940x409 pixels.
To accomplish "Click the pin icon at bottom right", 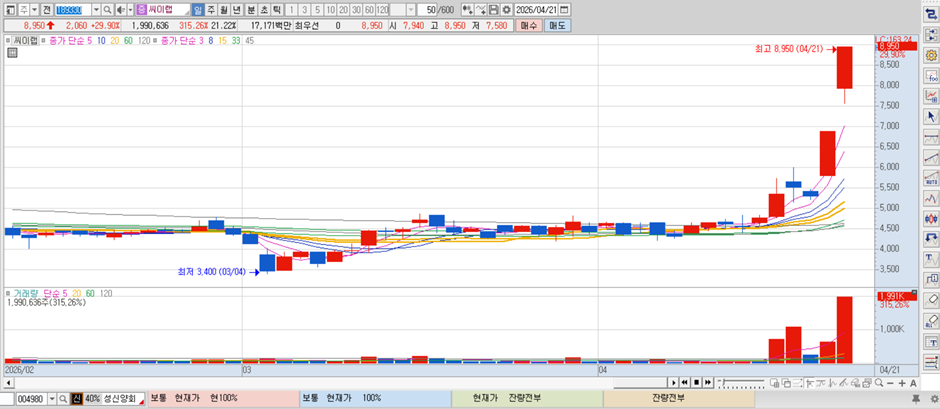I will point(915,399).
